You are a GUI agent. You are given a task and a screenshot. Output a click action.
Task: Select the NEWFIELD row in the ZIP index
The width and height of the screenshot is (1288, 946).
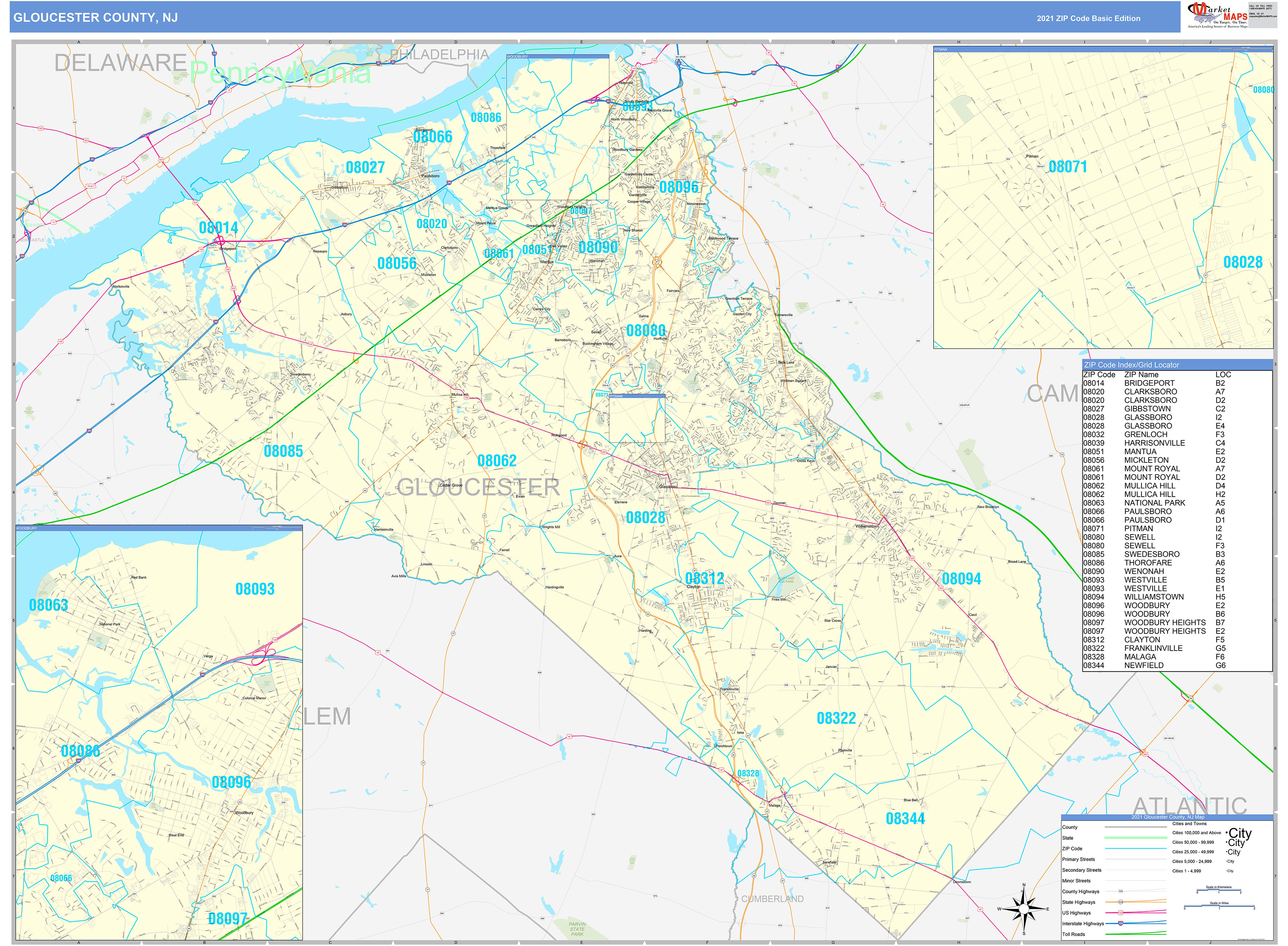[x=1153, y=665]
